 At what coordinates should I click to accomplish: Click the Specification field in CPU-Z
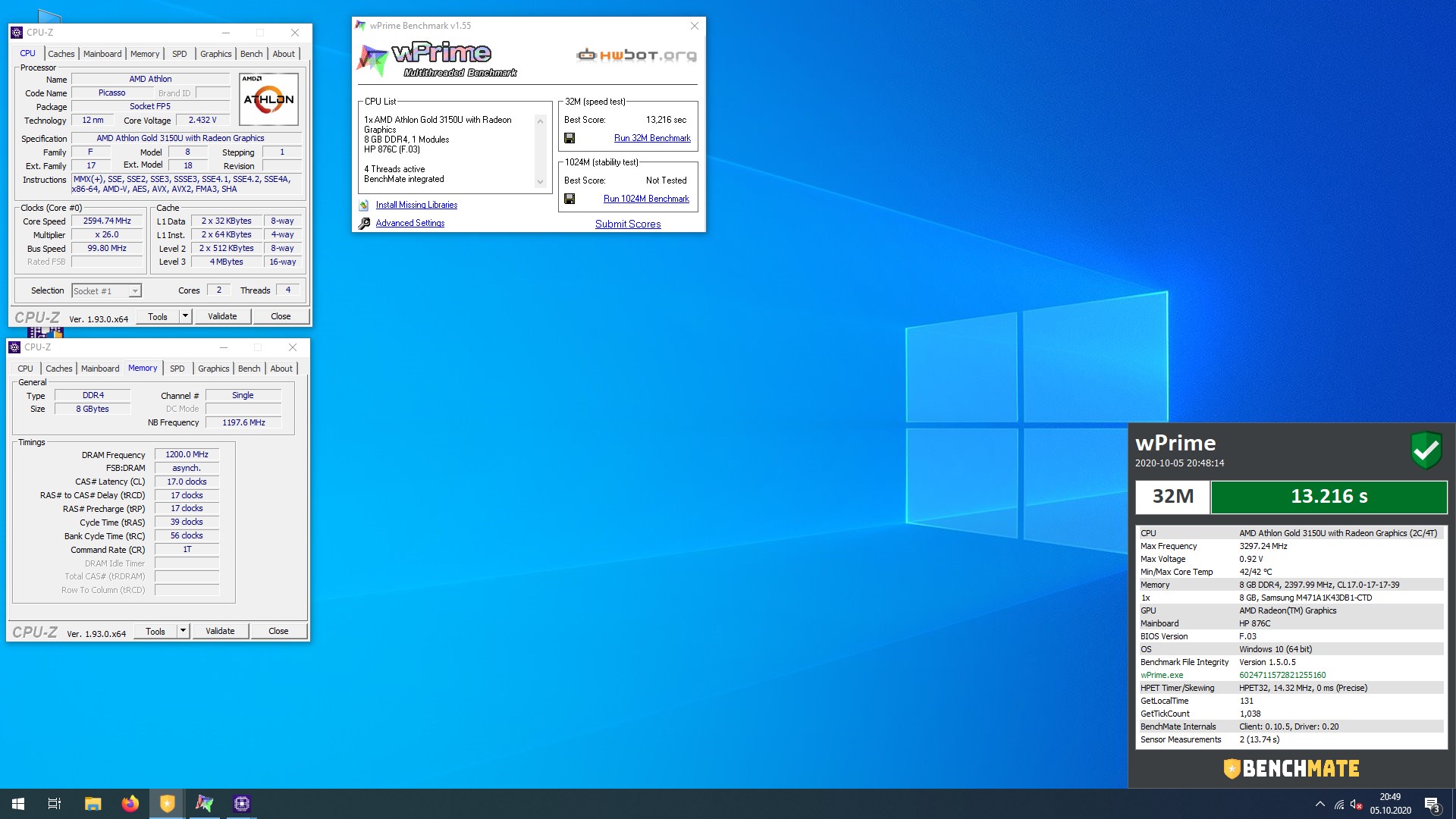point(187,138)
